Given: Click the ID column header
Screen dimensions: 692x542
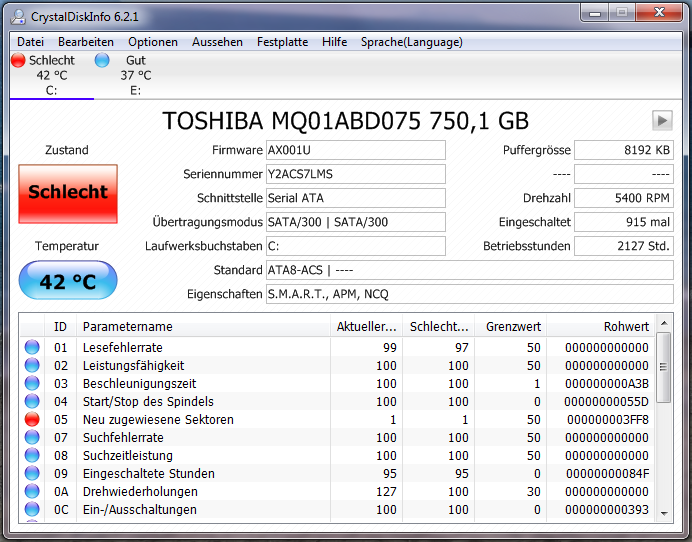Looking at the screenshot, I should click(60, 326).
